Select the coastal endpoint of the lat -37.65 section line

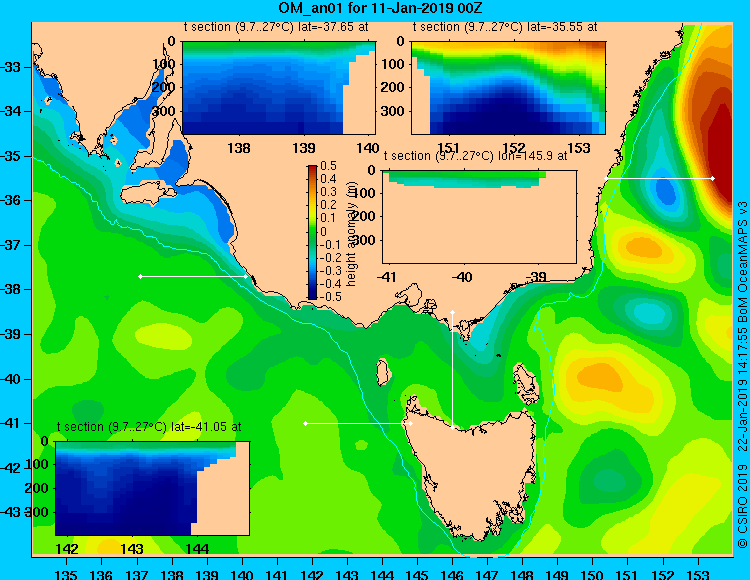click(x=246, y=276)
